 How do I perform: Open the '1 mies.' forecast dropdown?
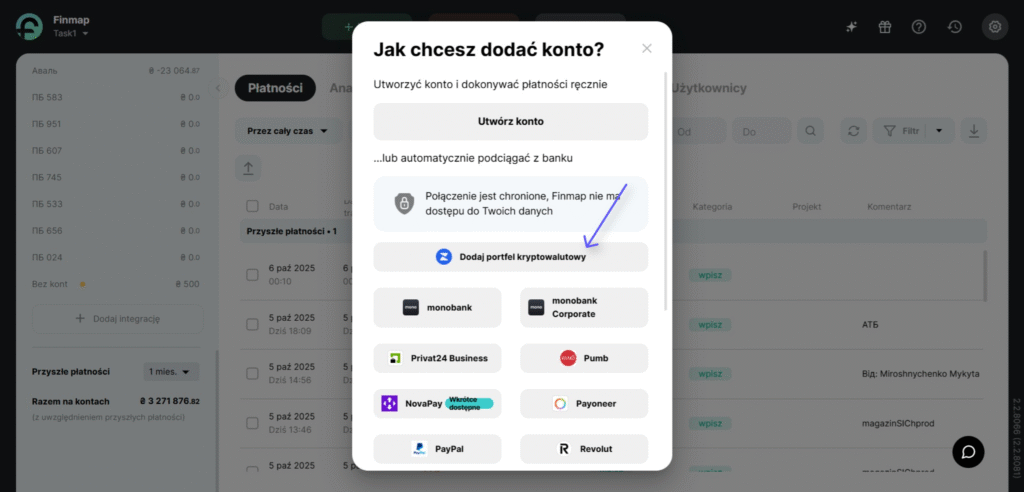[171, 372]
